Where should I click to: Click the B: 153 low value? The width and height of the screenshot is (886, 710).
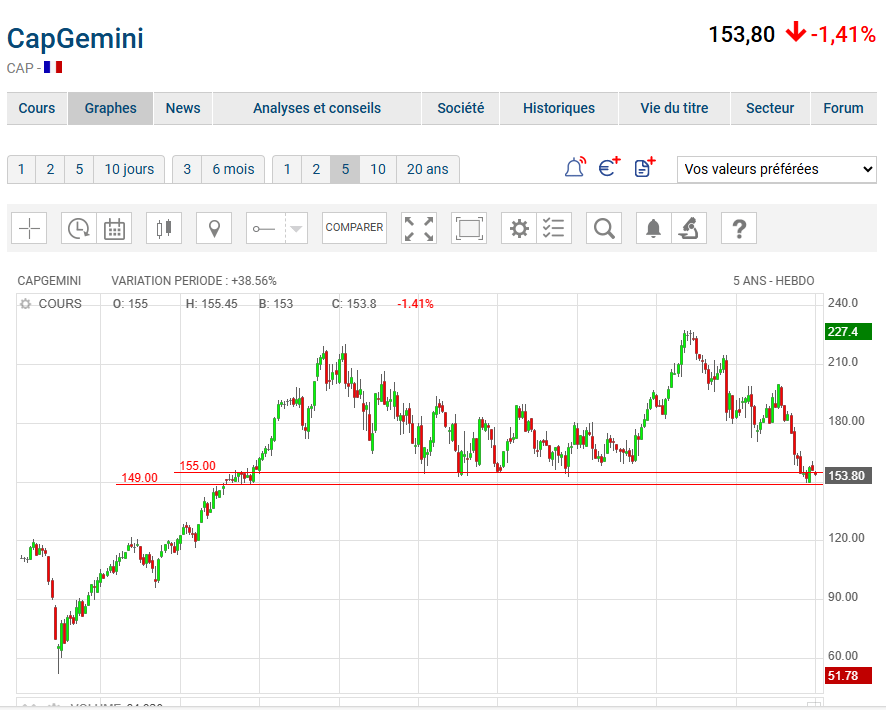pyautogui.click(x=276, y=304)
